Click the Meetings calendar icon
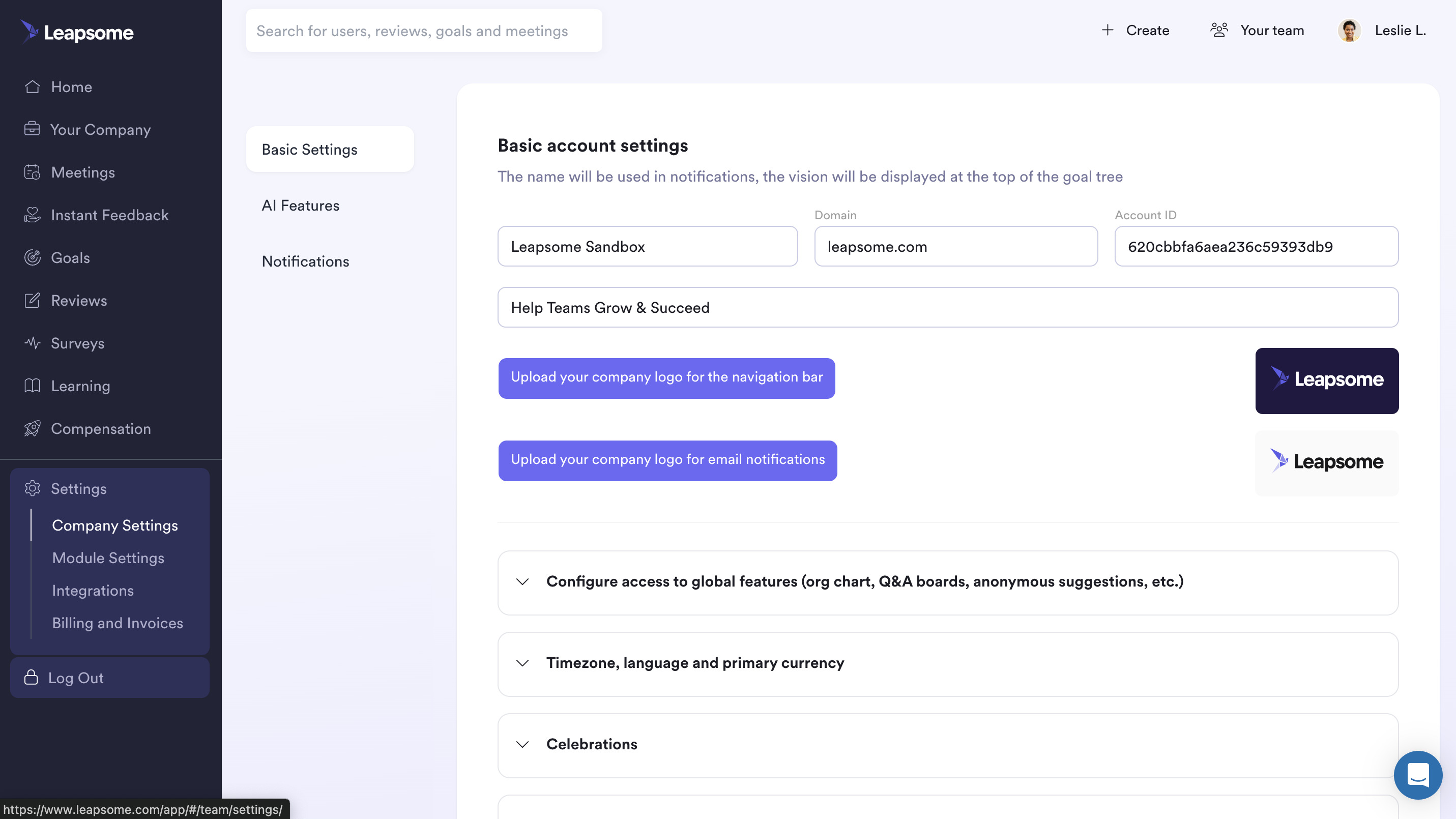 pyautogui.click(x=32, y=172)
